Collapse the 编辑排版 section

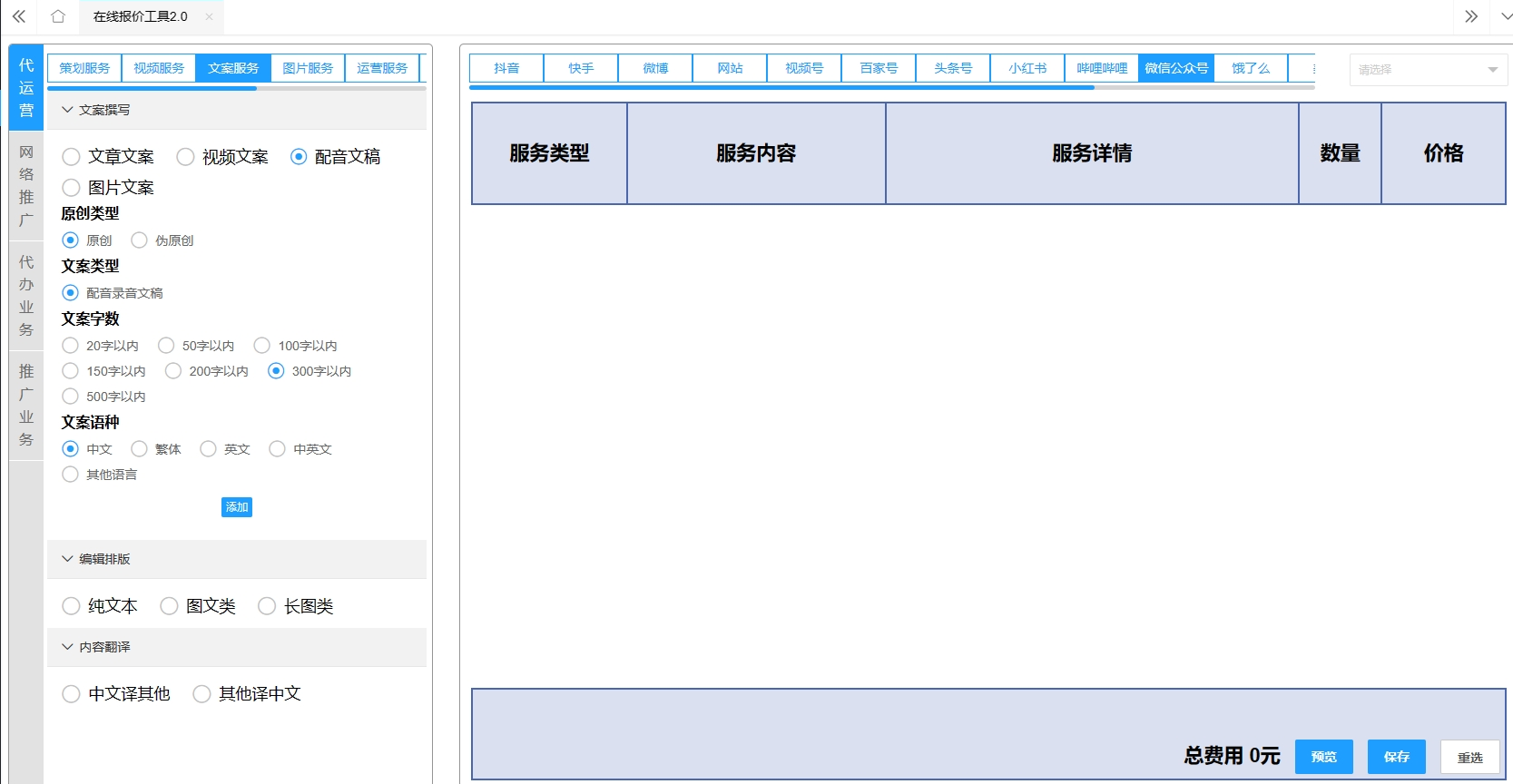tap(67, 559)
